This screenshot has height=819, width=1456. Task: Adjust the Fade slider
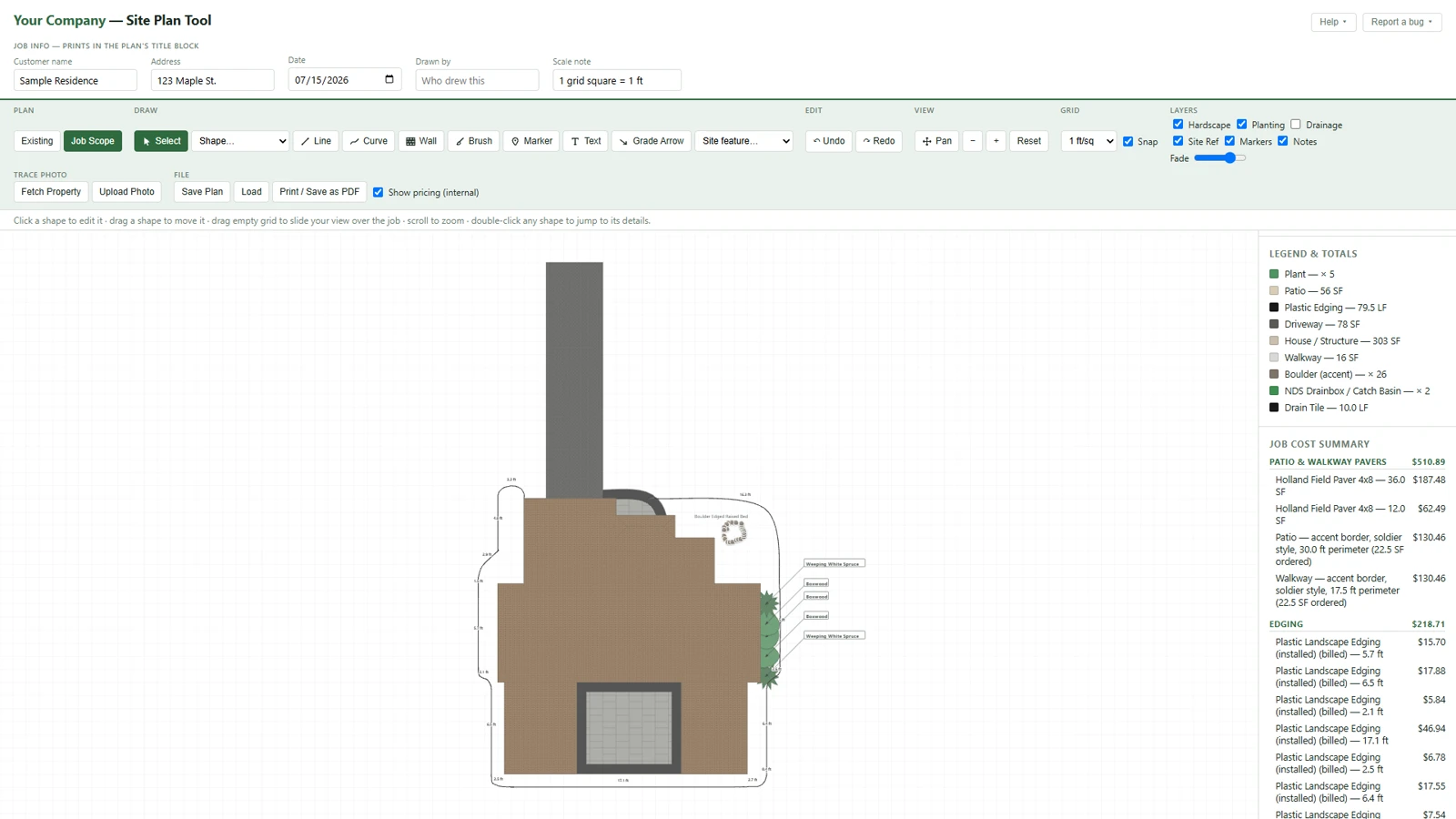click(1219, 157)
